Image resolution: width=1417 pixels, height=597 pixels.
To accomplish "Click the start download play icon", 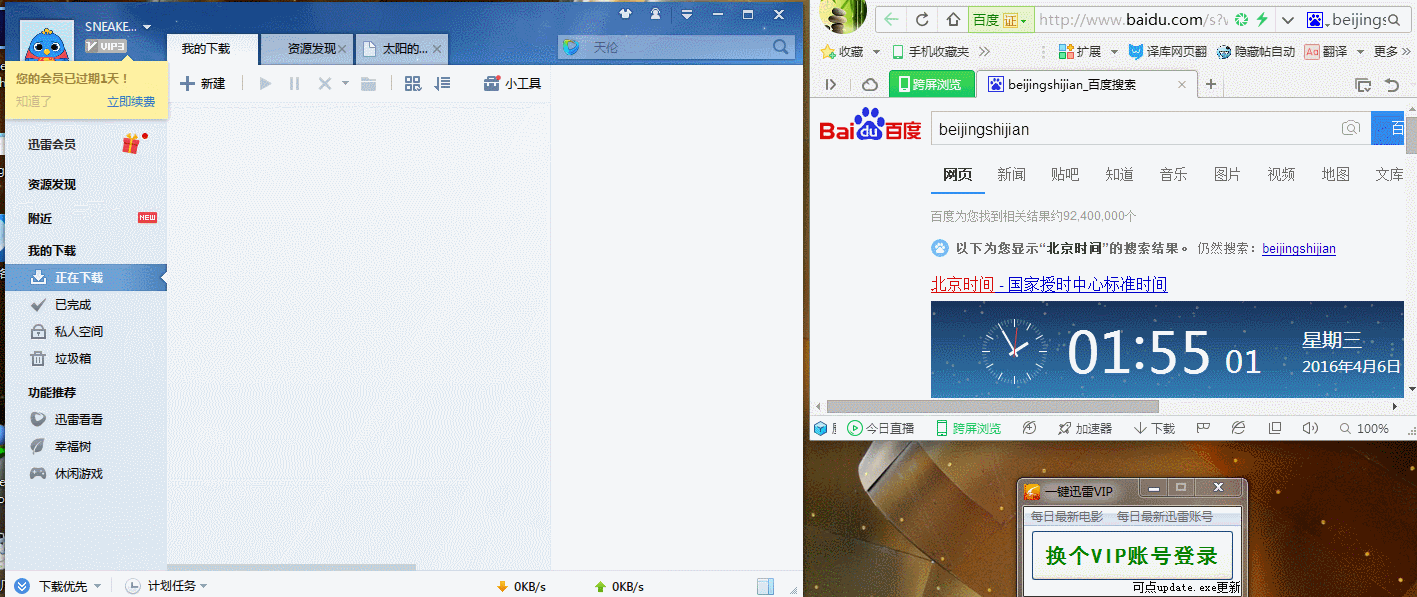I will tap(265, 84).
